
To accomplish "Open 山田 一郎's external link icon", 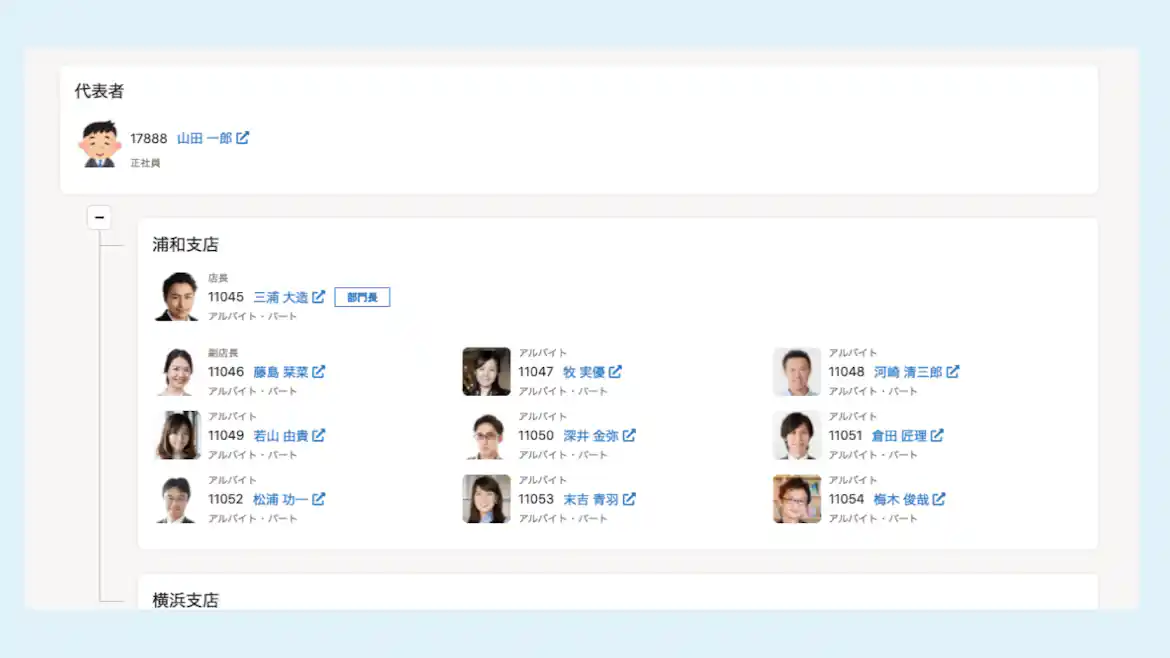I will click(243, 138).
